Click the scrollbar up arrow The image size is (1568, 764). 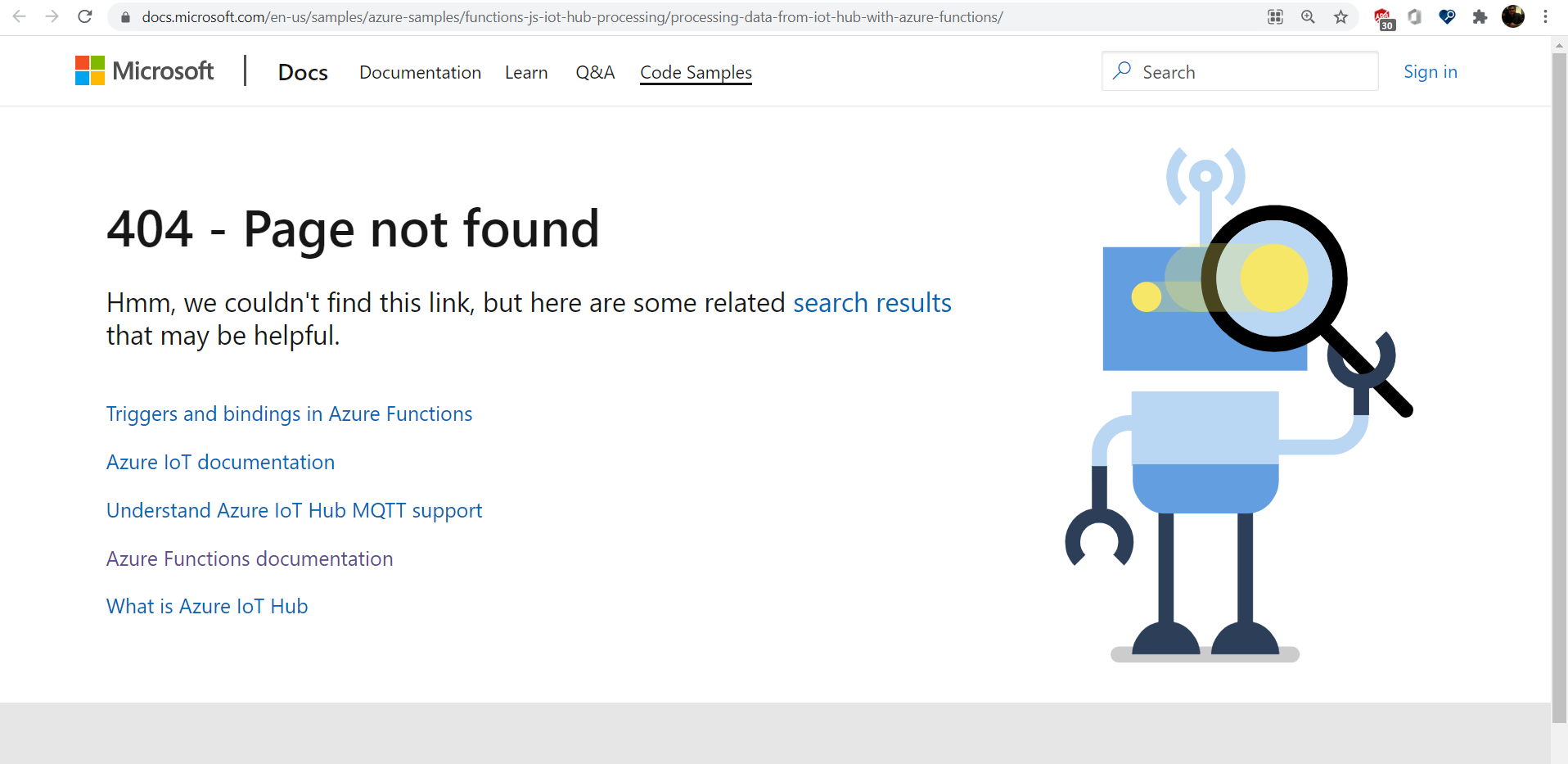(x=1559, y=44)
